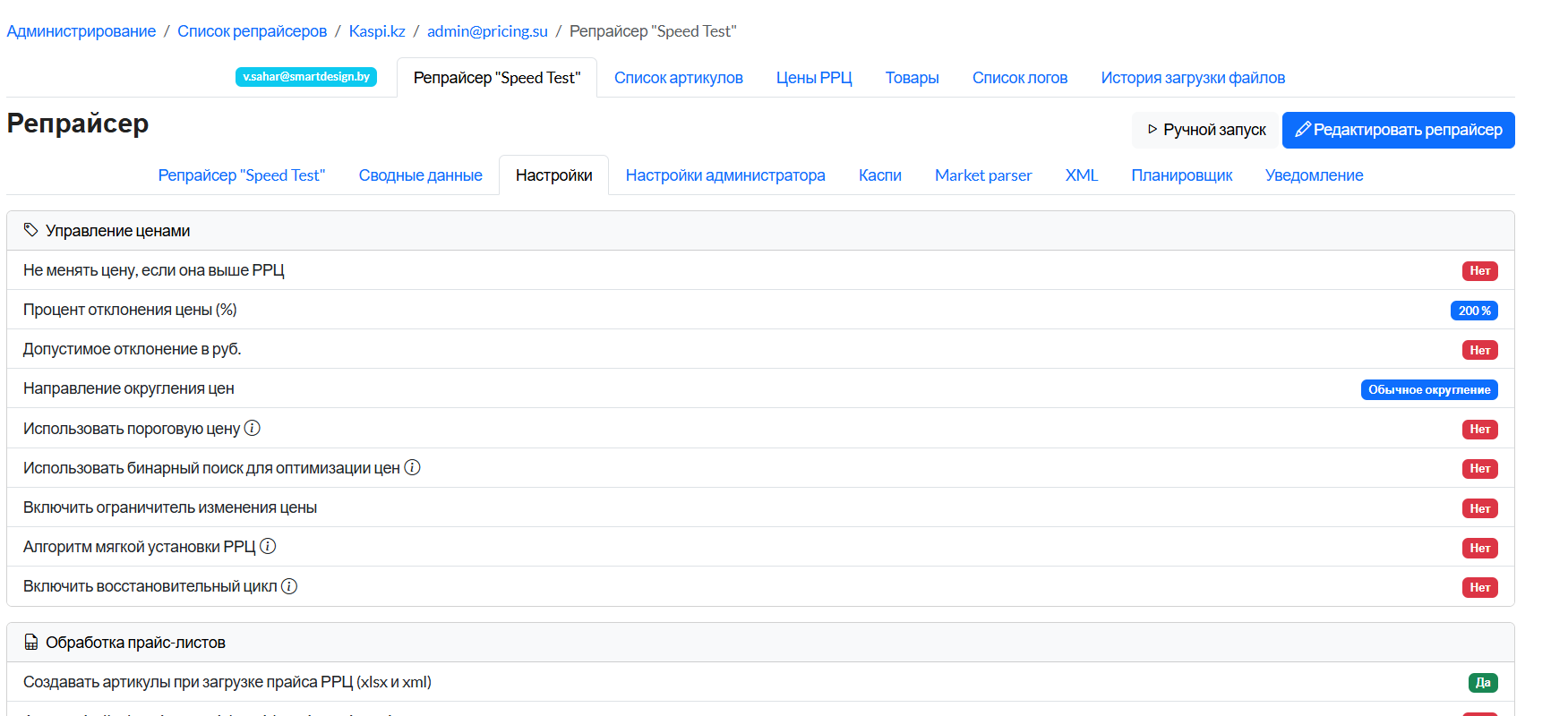Image resolution: width=1568 pixels, height=716 pixels.
Task: Click 'admin@pricing.su' breadcrumb link
Action: (487, 31)
